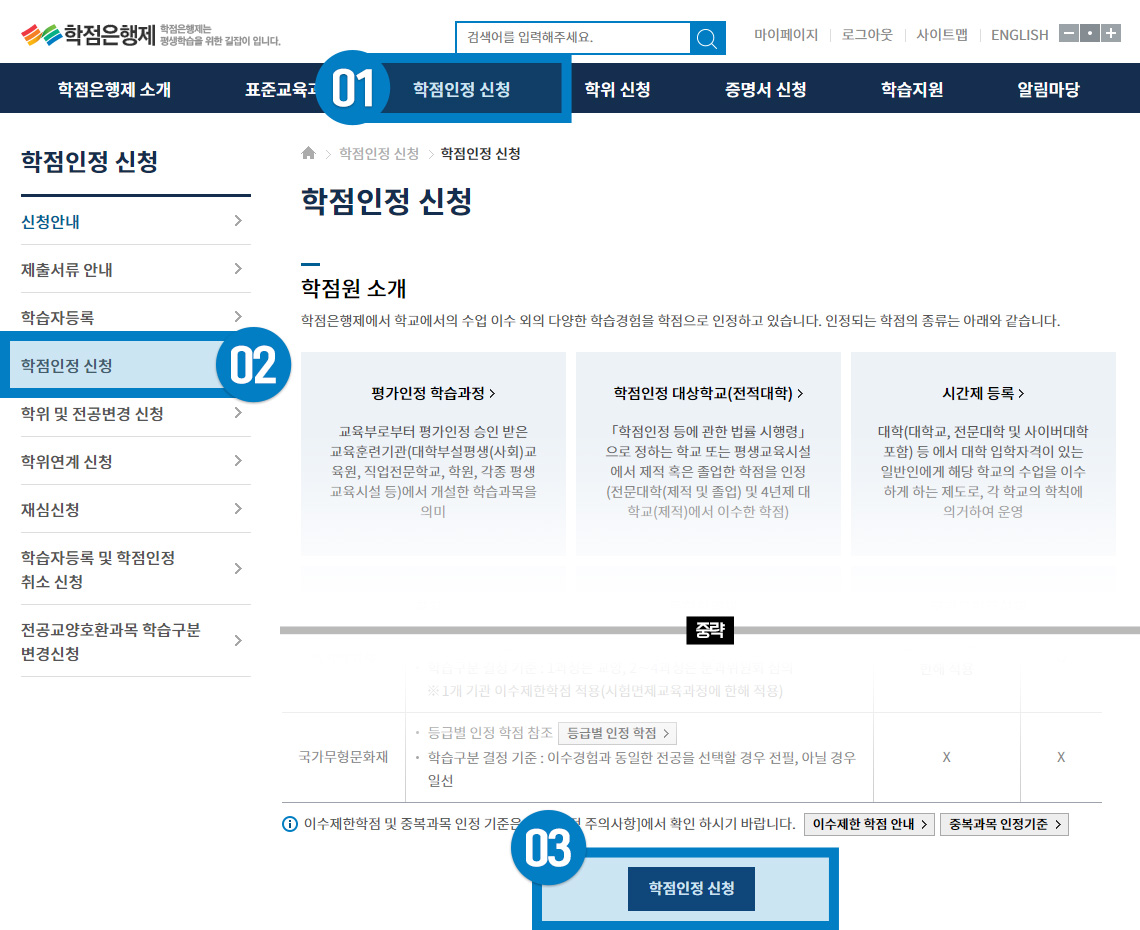Click 중복과목 인정기준 button
This screenshot has height=930, width=1140.
(1004, 824)
